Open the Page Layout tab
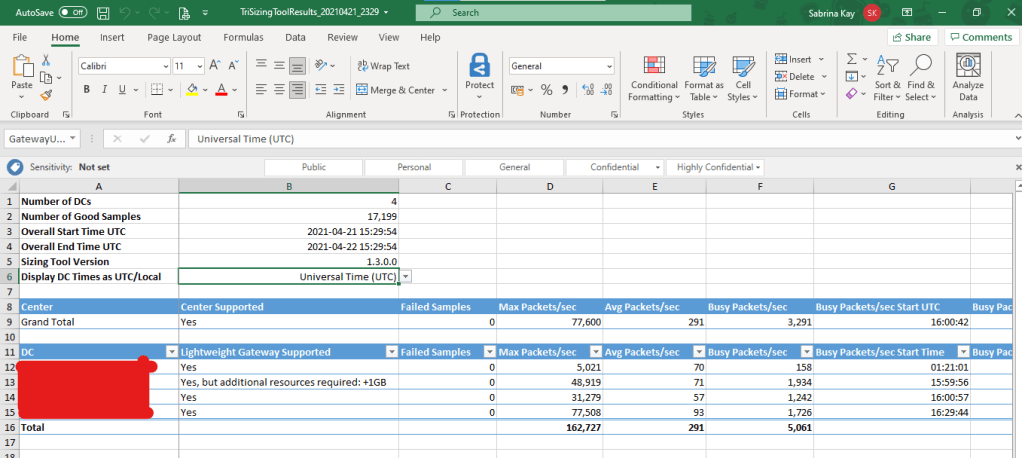Viewport: 1022px width, 458px height. click(x=173, y=37)
